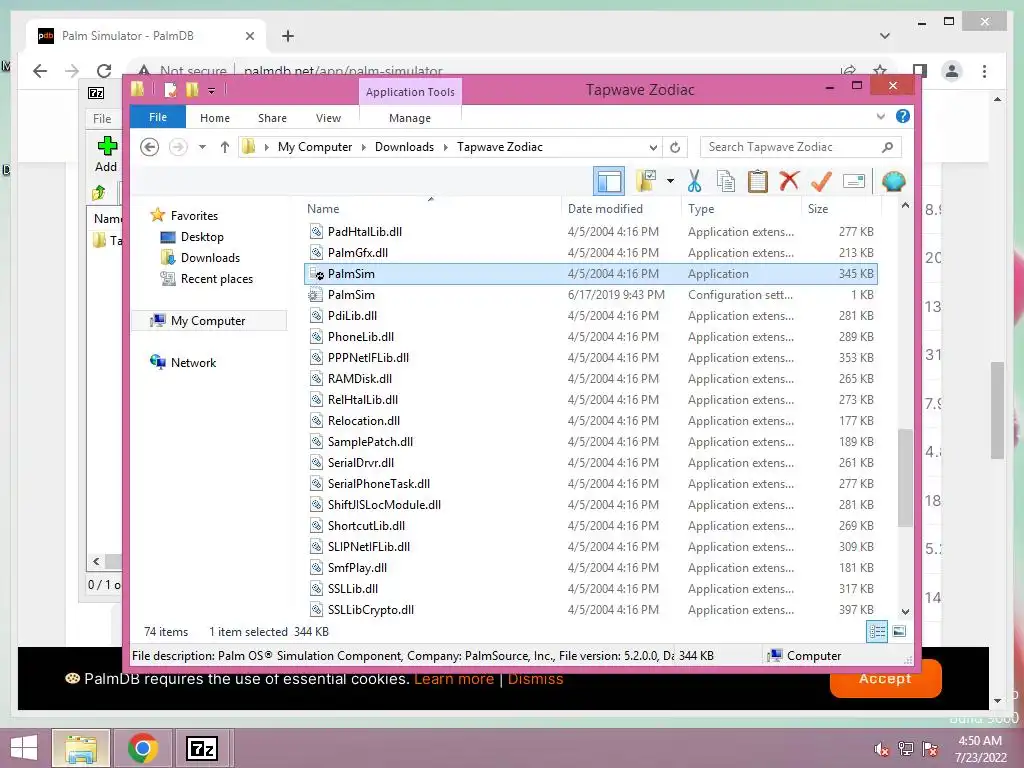This screenshot has height=768, width=1024.
Task: Click the Explorer Back arrow button
Action: [x=150, y=147]
